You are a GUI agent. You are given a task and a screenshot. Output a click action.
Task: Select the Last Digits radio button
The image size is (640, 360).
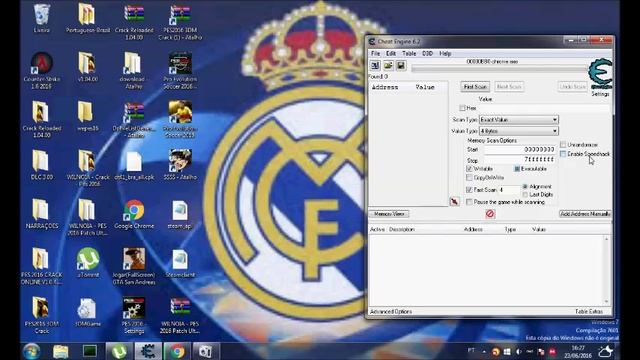(525, 195)
